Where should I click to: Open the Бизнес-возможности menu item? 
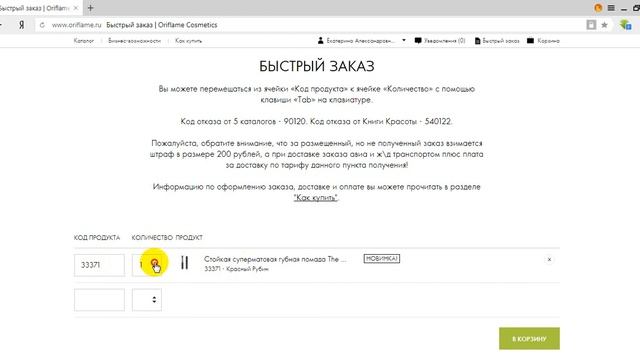[x=134, y=41]
